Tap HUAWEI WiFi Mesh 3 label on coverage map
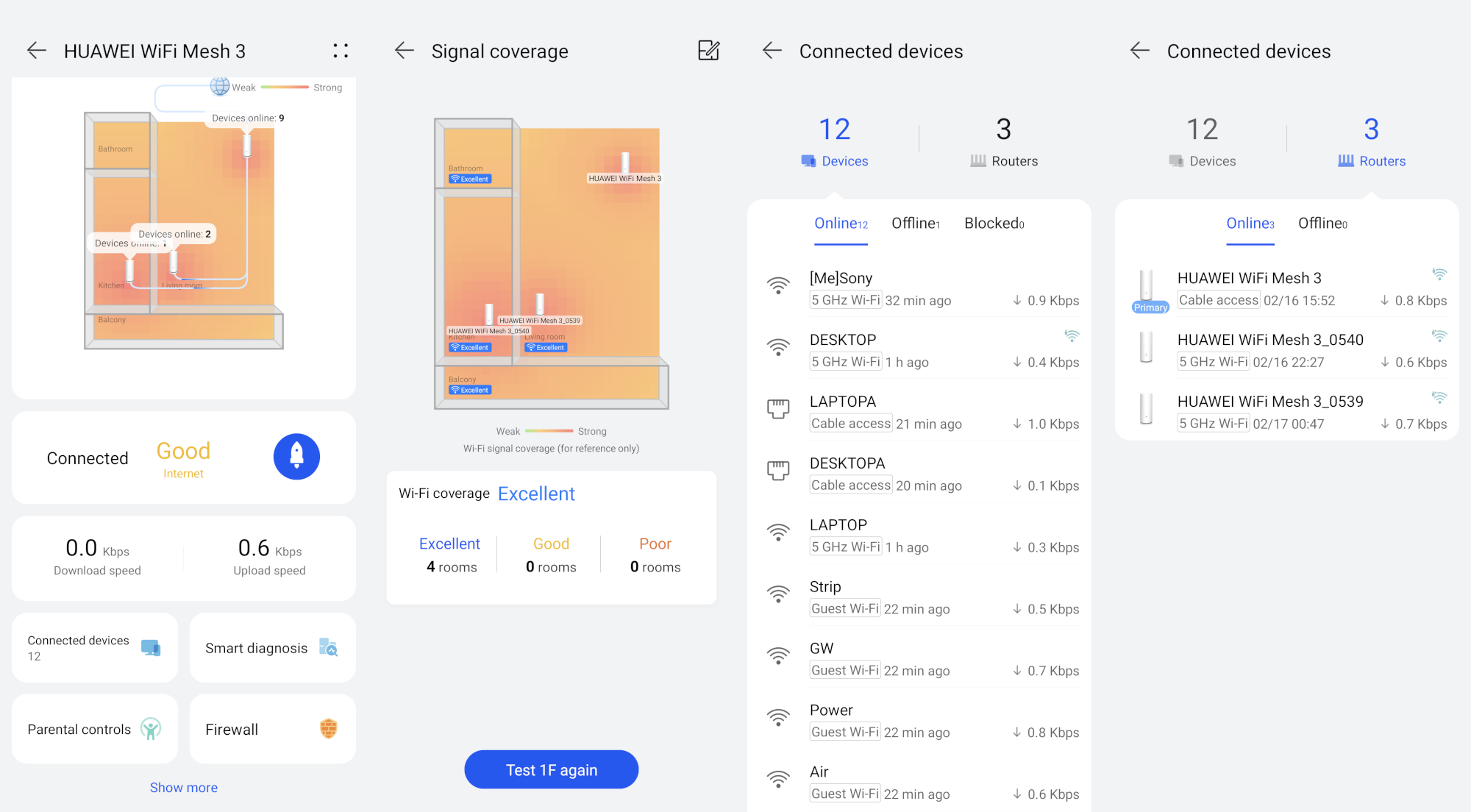 624,179
